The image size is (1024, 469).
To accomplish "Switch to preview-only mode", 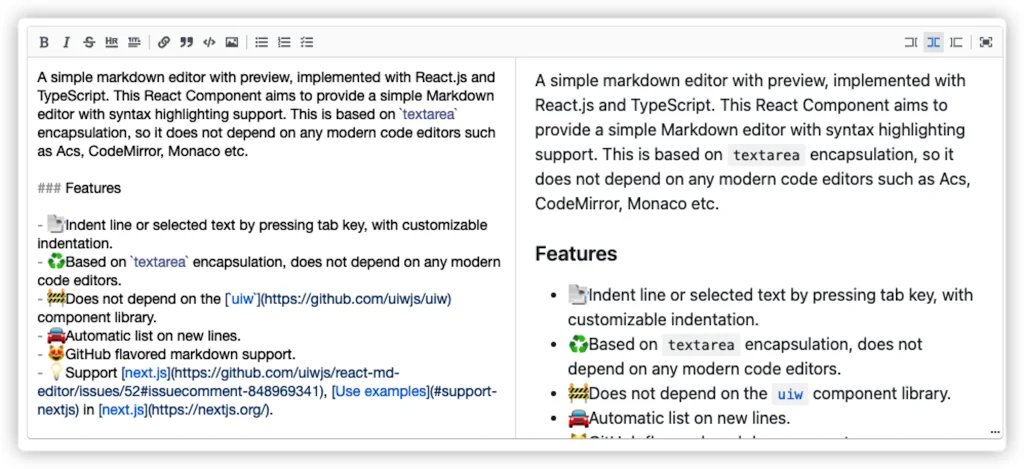I will point(956,42).
